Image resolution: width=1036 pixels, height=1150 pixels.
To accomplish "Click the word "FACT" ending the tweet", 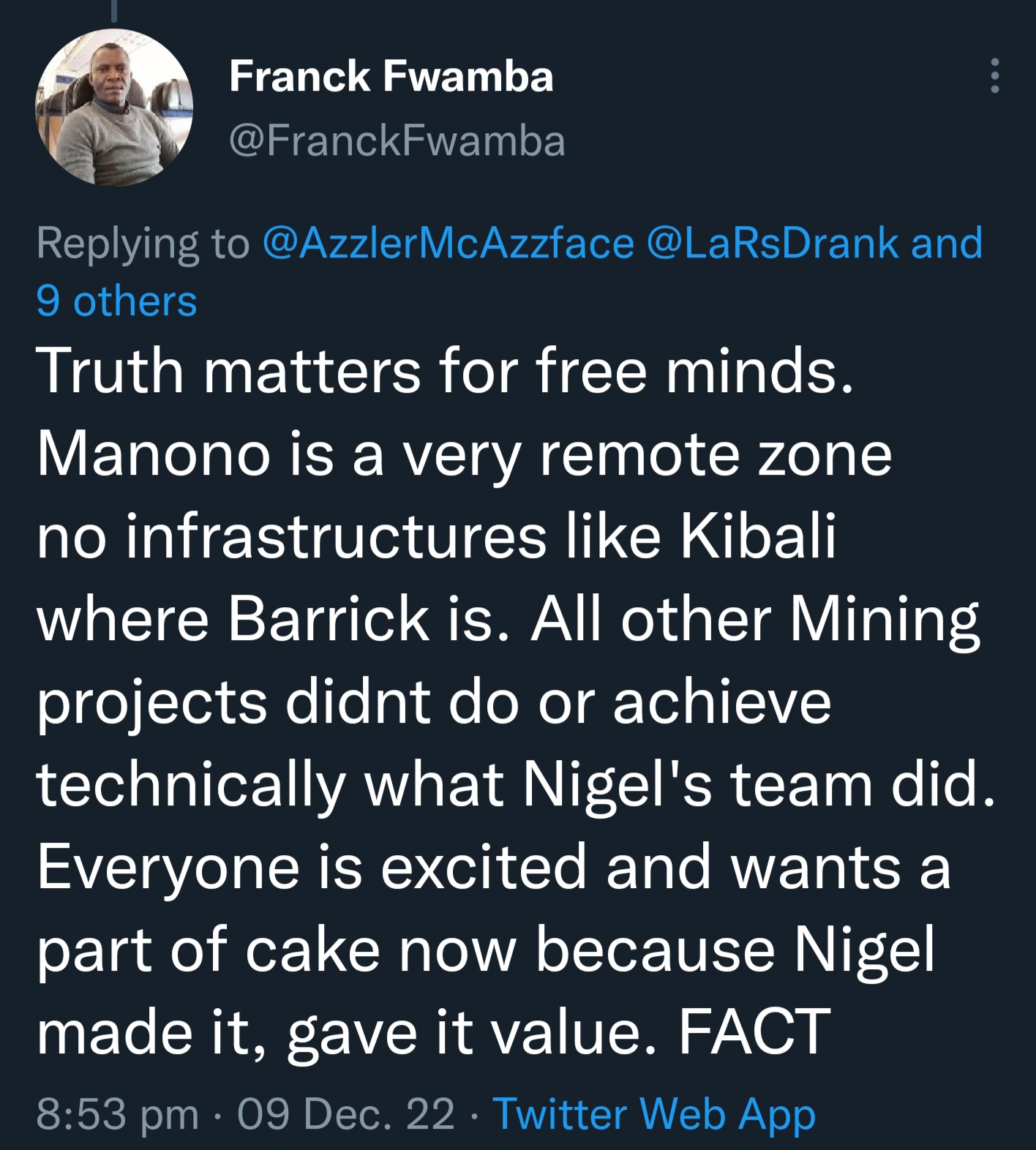I will click(754, 1031).
